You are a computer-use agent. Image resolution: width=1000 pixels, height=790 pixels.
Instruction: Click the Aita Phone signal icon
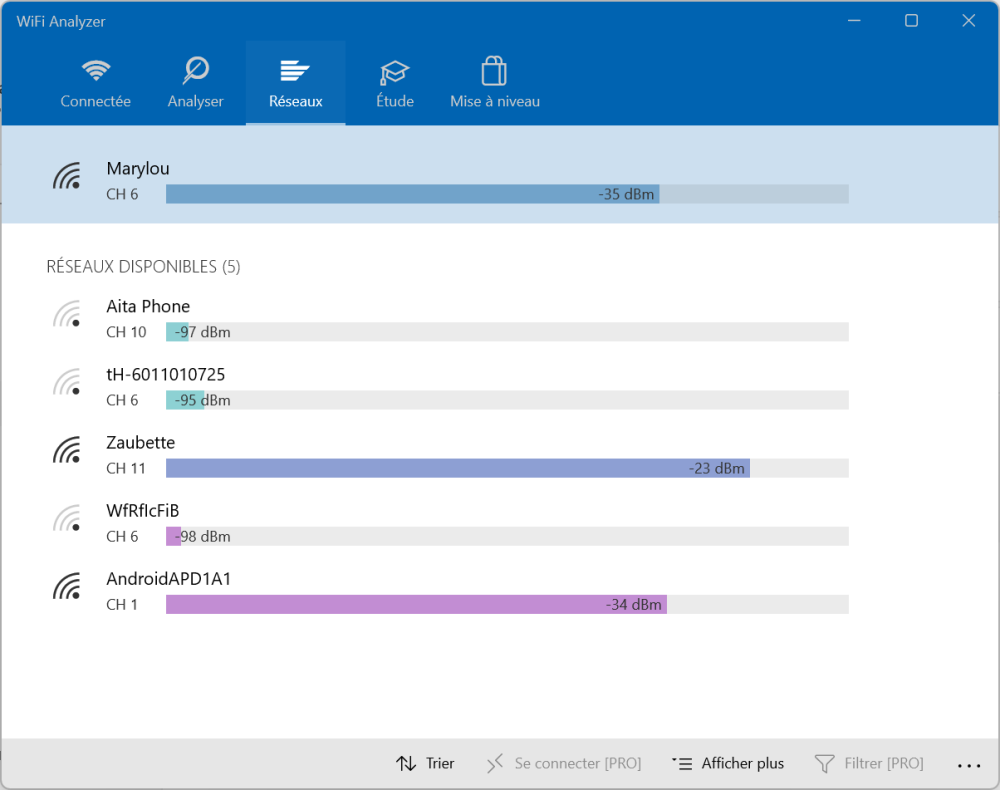click(x=67, y=315)
